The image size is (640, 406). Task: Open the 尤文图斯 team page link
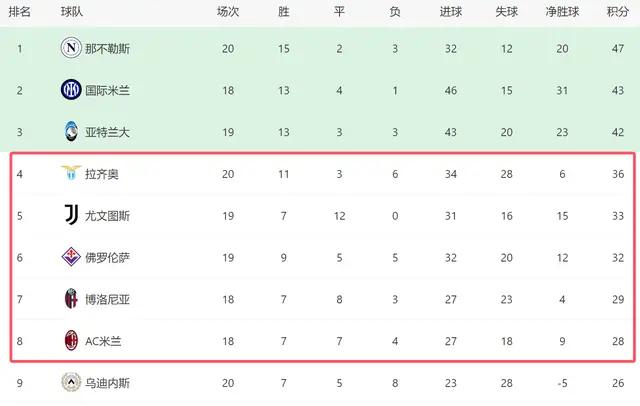[x=108, y=215]
